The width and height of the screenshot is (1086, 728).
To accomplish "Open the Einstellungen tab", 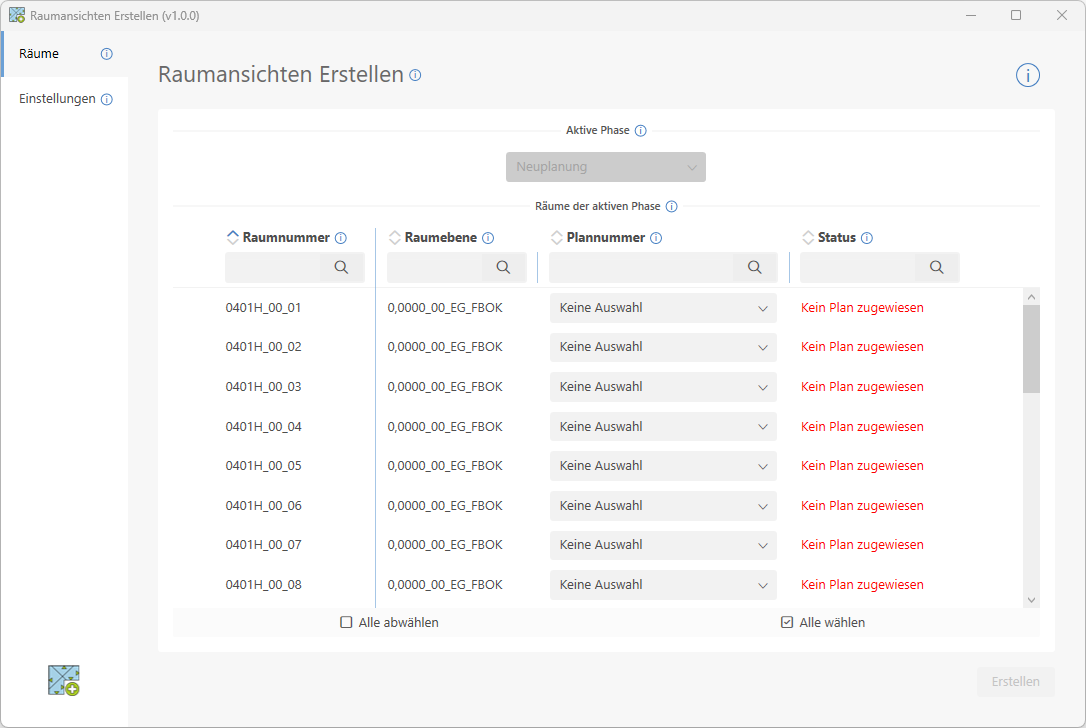I will [57, 99].
